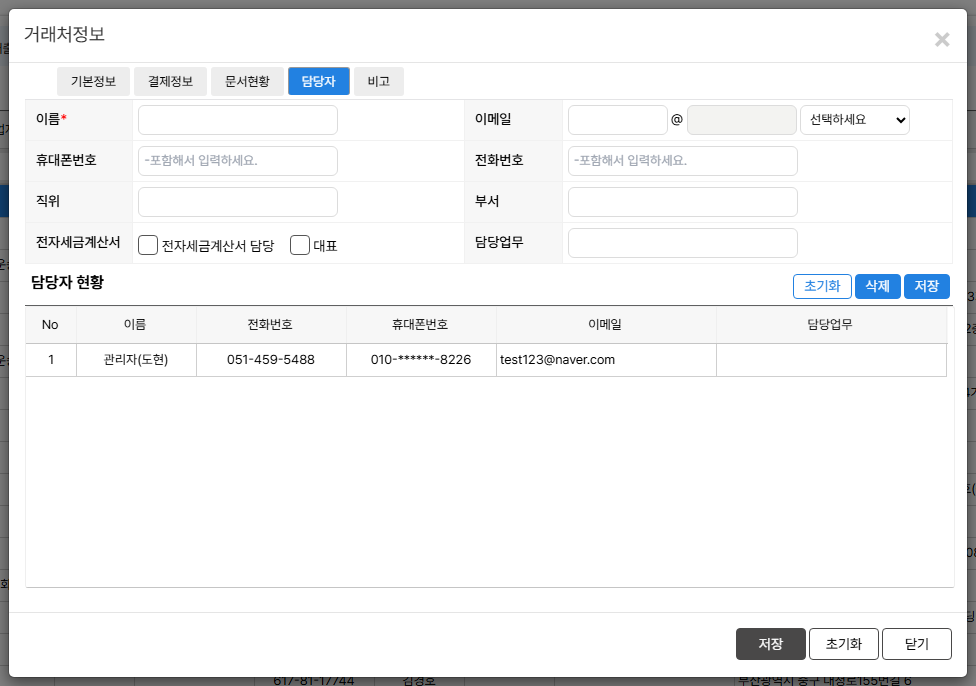Select the 담당자 tab
This screenshot has height=686, width=976.
(x=319, y=82)
